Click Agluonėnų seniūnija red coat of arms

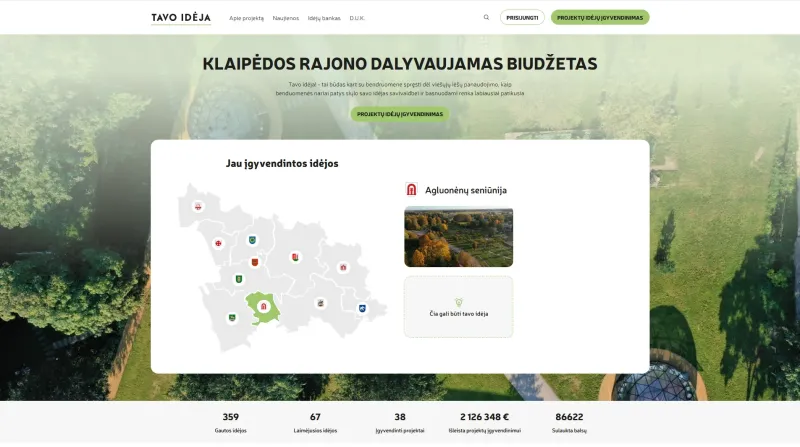pos(411,189)
